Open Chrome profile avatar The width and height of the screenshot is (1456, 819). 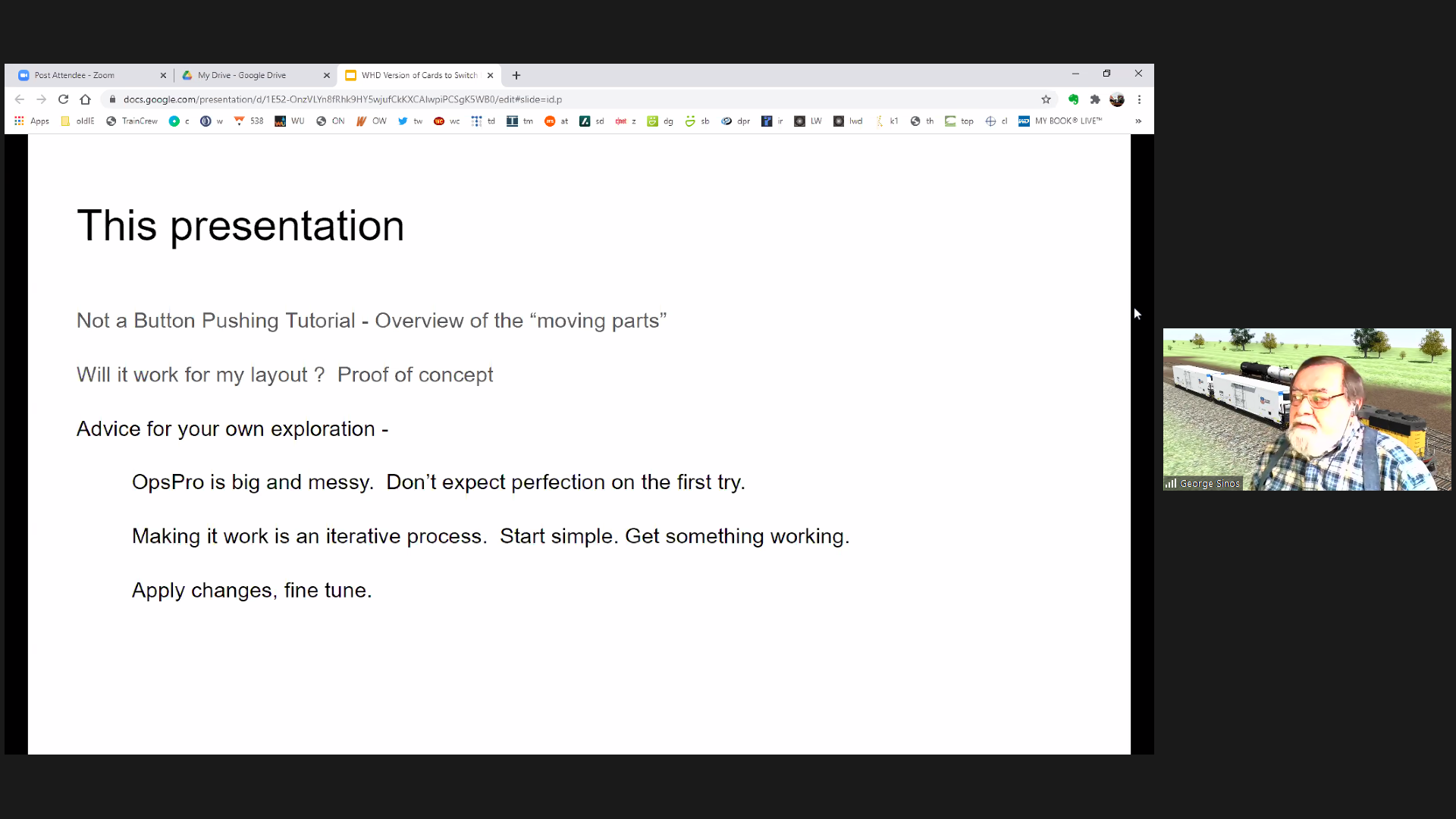[1117, 99]
